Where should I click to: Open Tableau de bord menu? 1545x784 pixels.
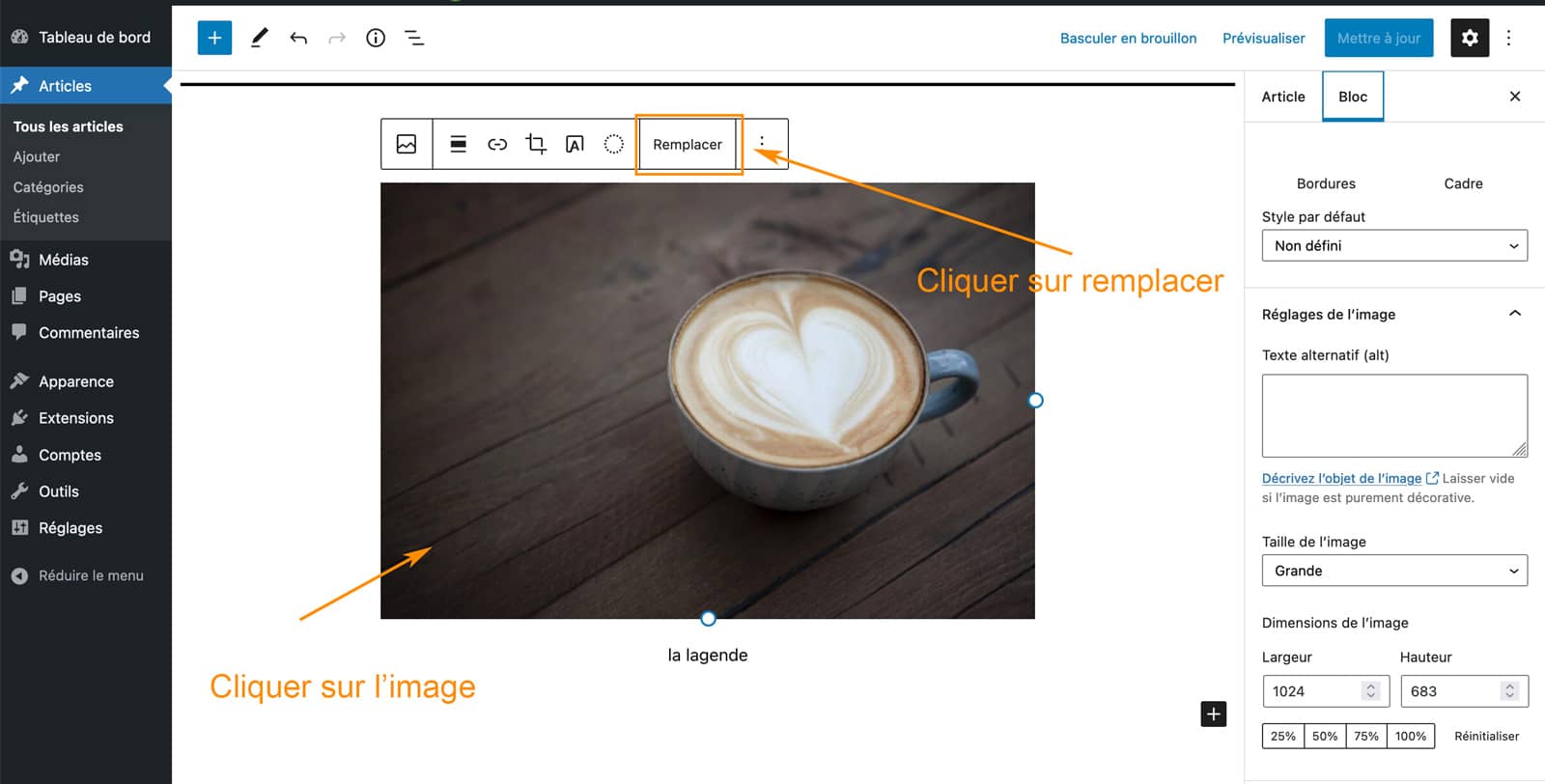pyautogui.click(x=85, y=37)
